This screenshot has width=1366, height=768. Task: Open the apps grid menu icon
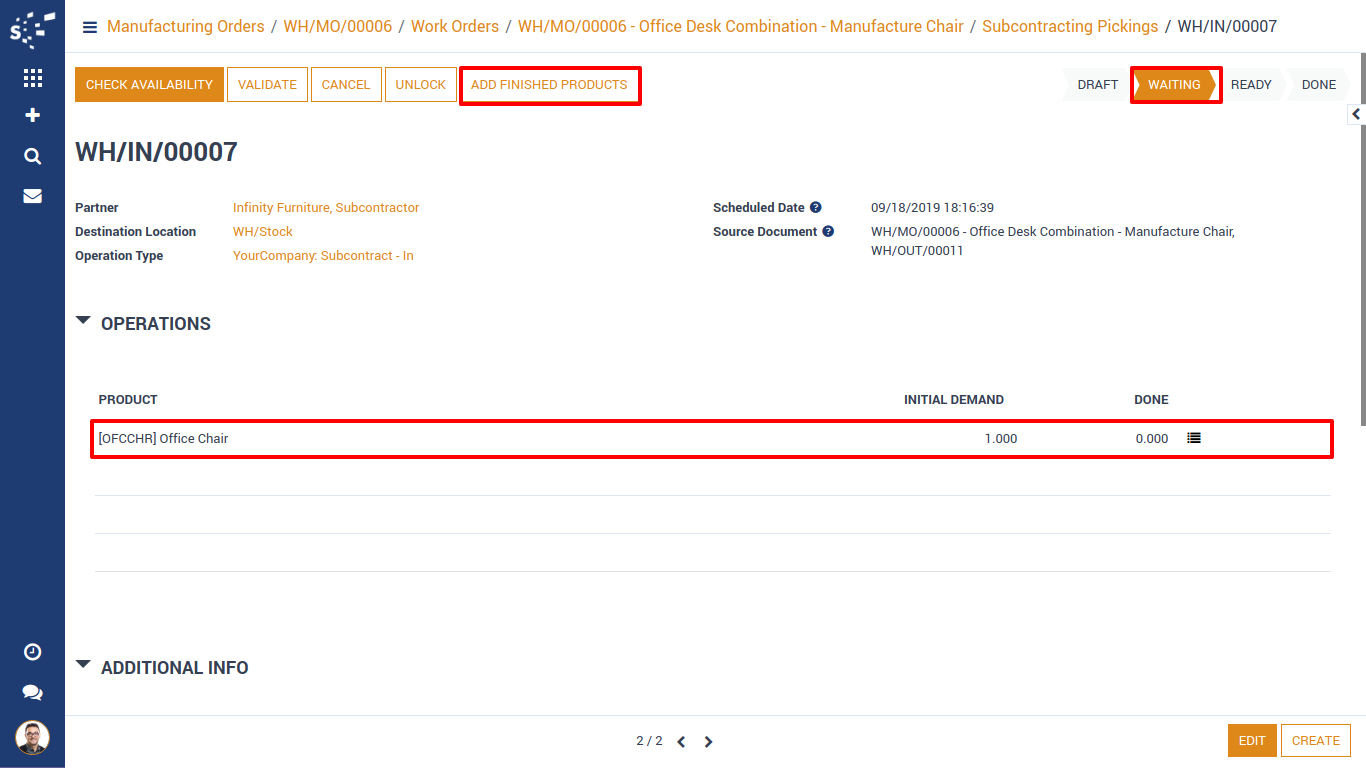click(x=32, y=78)
